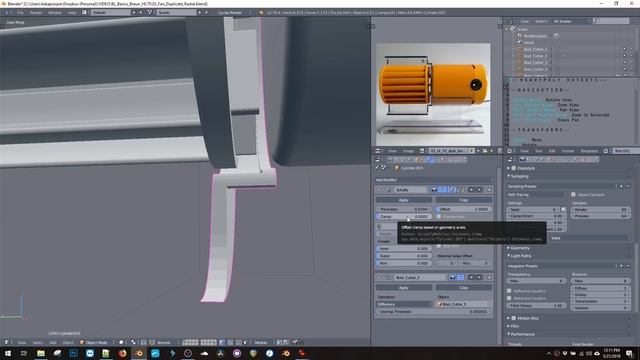Enable the Square Samples checkbox
This screenshot has height=360, width=640.
[573, 195]
